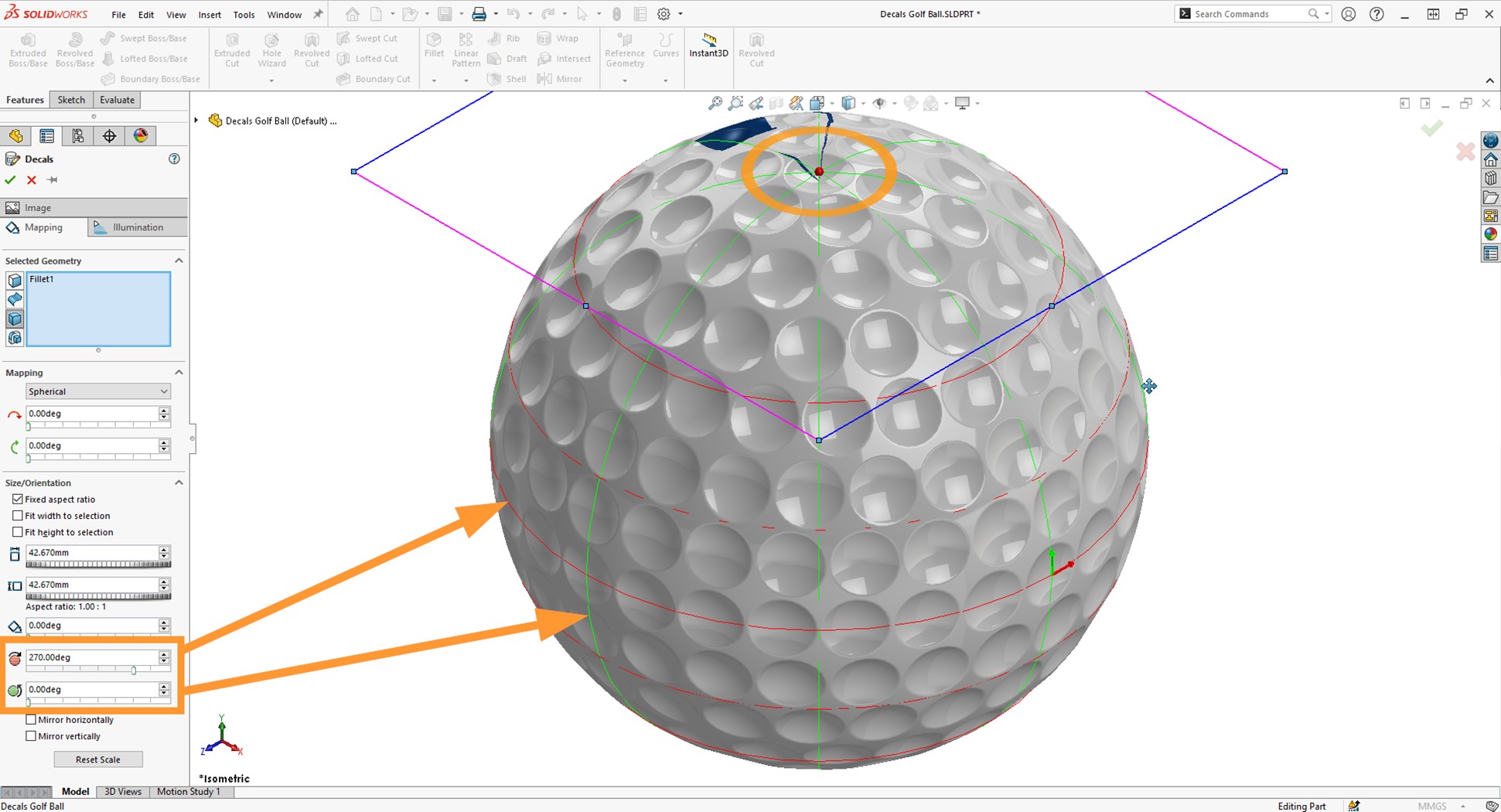Screen dimensions: 1501x812
Task: Switch to the Motion Study 1 tab
Action: click(189, 791)
